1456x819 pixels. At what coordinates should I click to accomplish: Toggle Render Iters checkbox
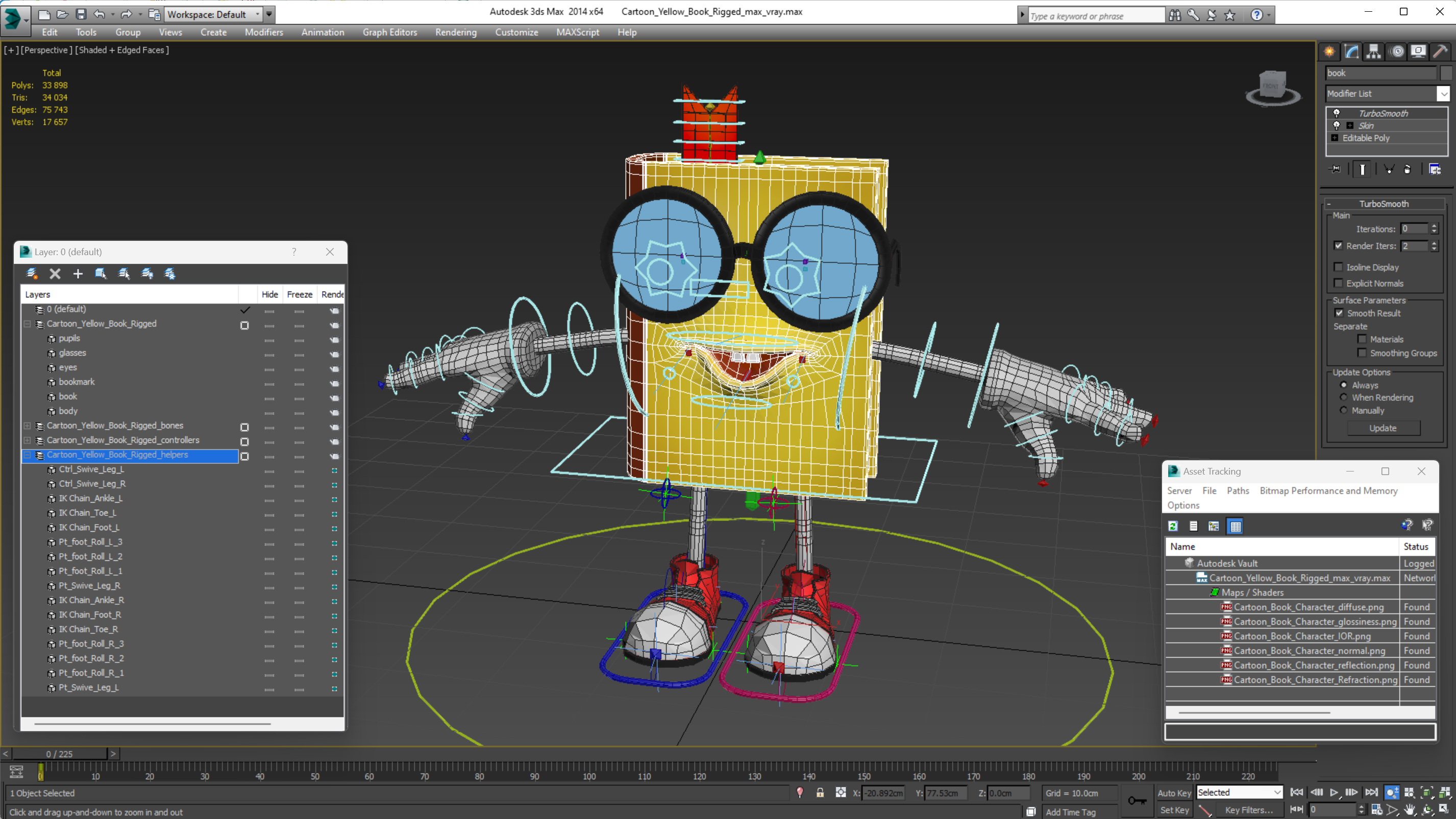1338,245
